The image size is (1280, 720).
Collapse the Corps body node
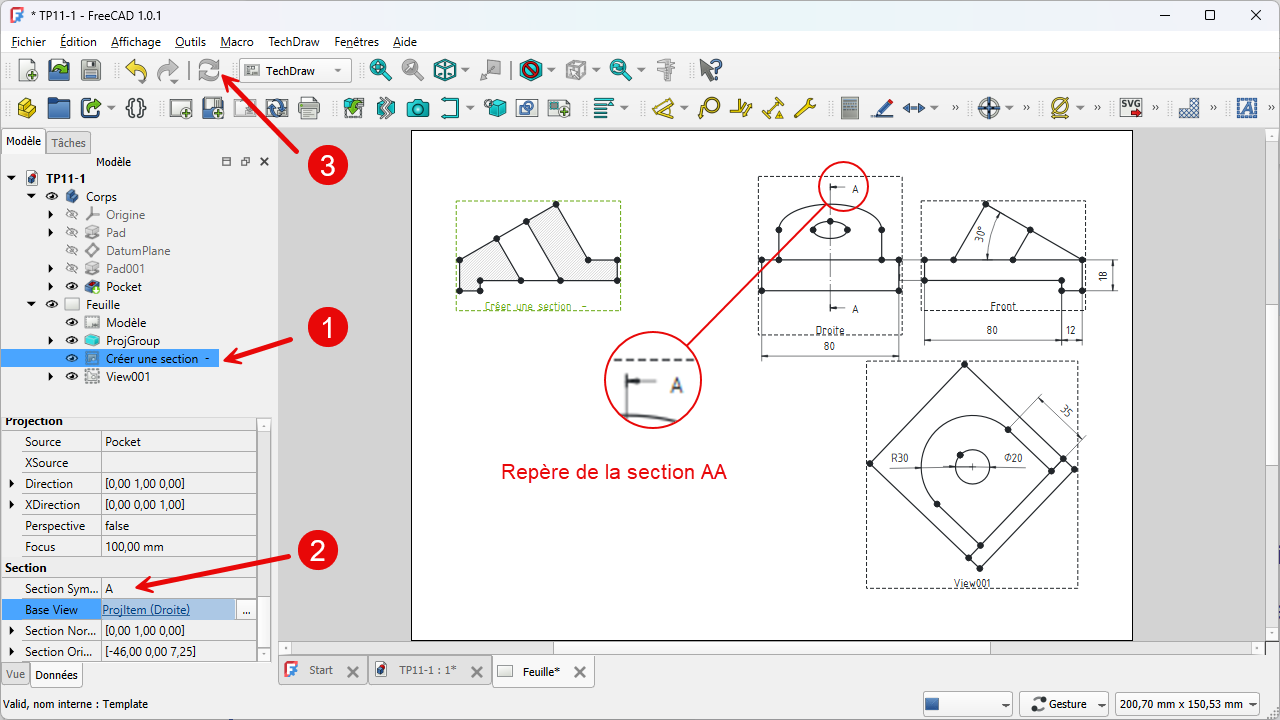[x=31, y=197]
